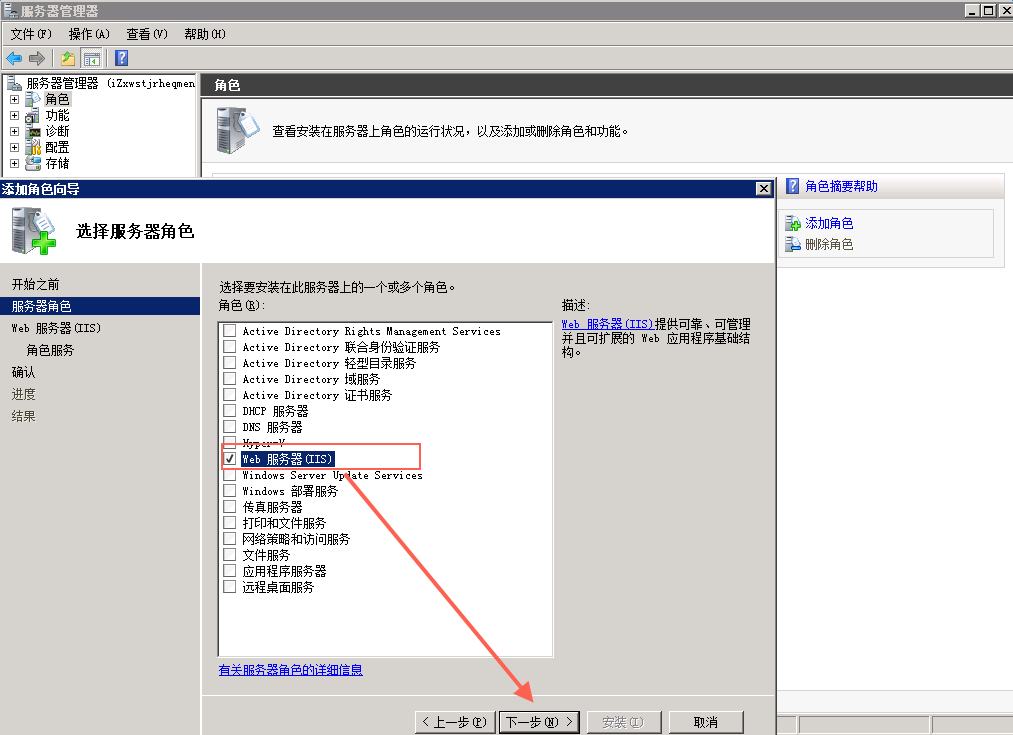Check the DNS 服务器 role checkbox
This screenshot has width=1013, height=735.
pyautogui.click(x=230, y=427)
